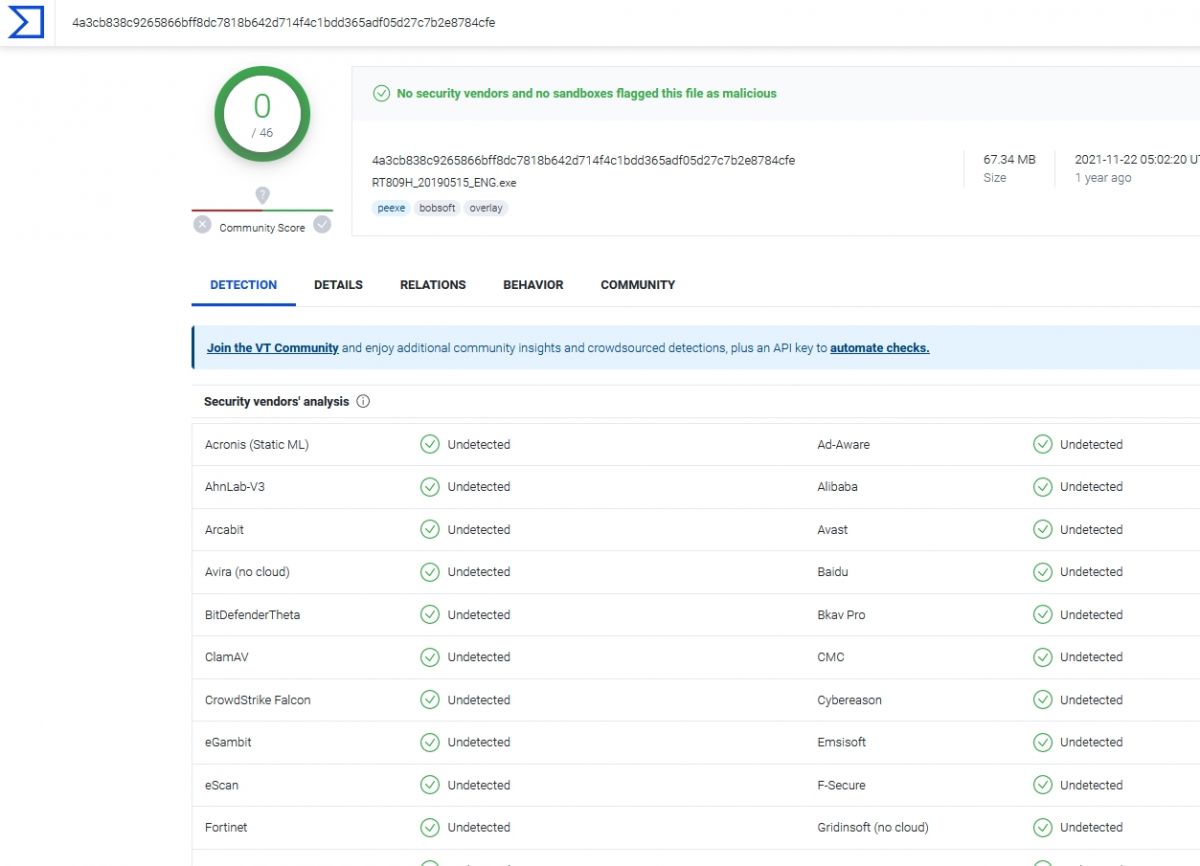Click the Undetected check icon for ClamAV
The height and width of the screenshot is (866, 1200).
[x=430, y=657]
